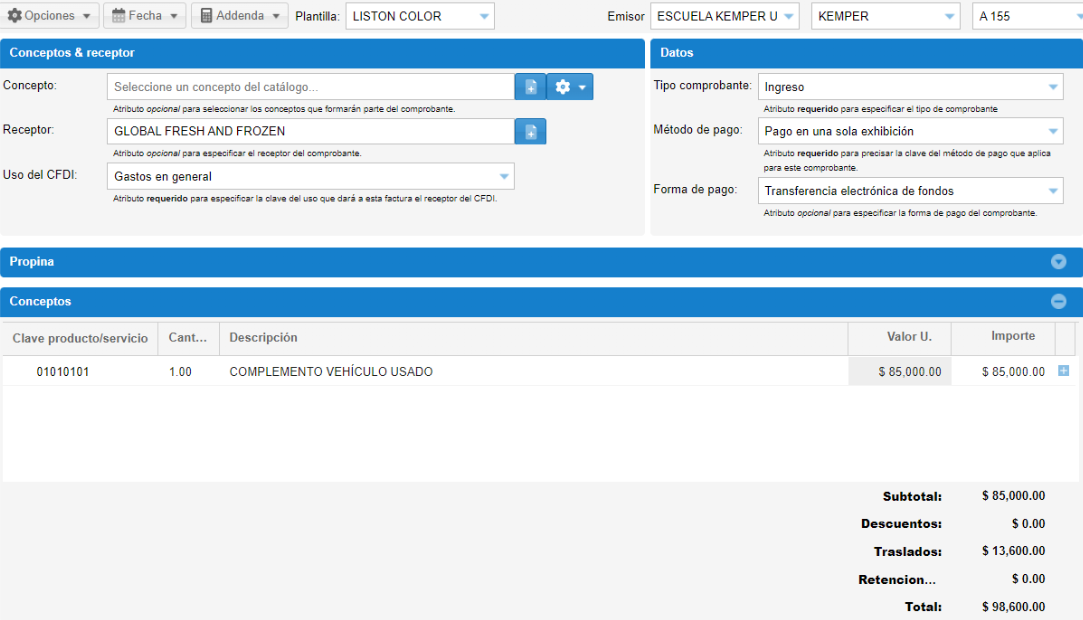
Task: Click the Concepto catalog search field
Action: point(310,87)
